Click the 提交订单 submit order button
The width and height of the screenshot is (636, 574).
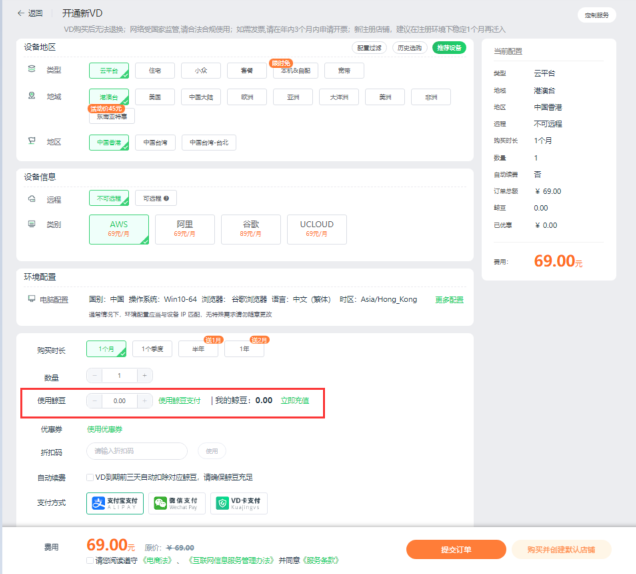(455, 549)
